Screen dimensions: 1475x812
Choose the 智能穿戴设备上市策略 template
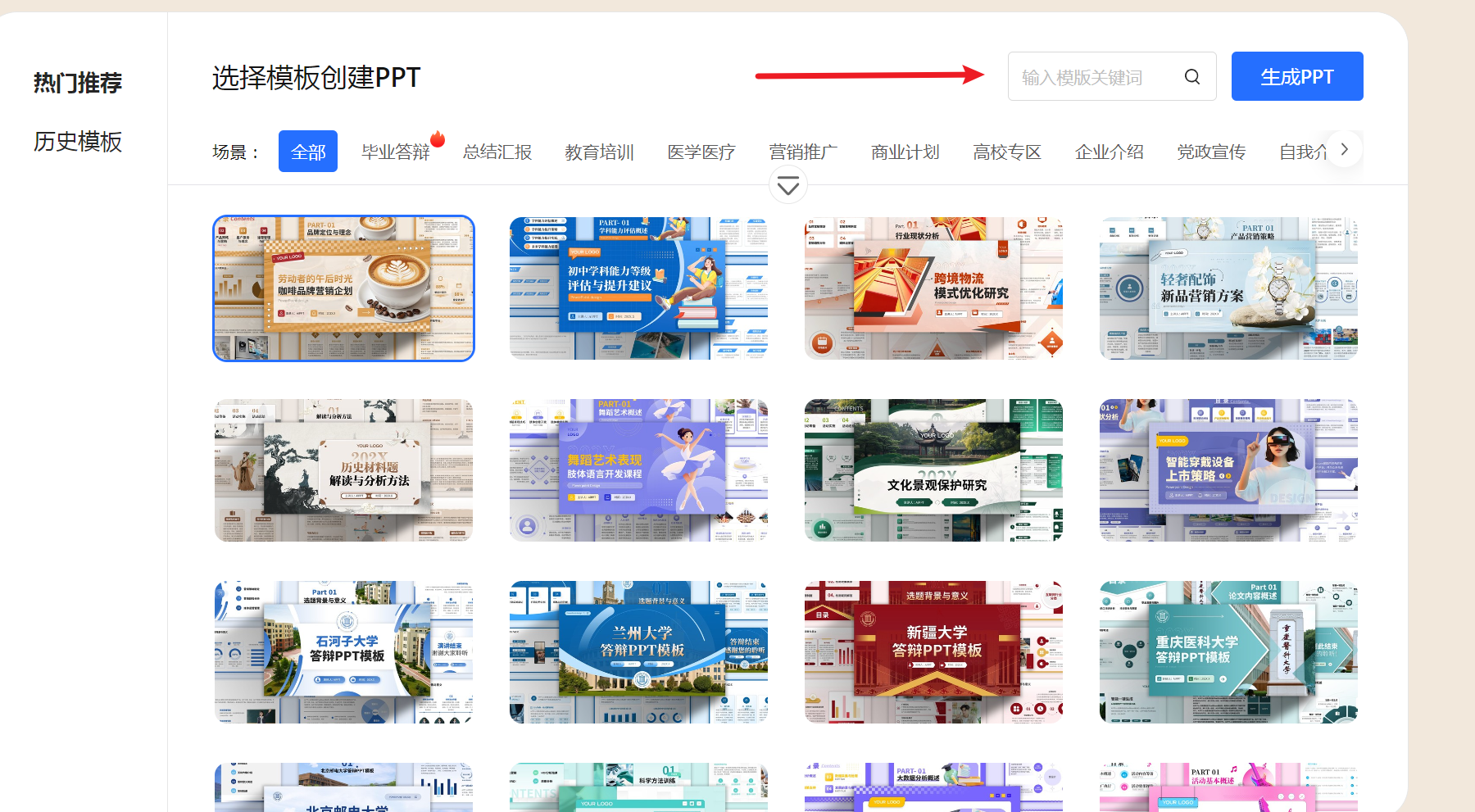pos(1229,470)
